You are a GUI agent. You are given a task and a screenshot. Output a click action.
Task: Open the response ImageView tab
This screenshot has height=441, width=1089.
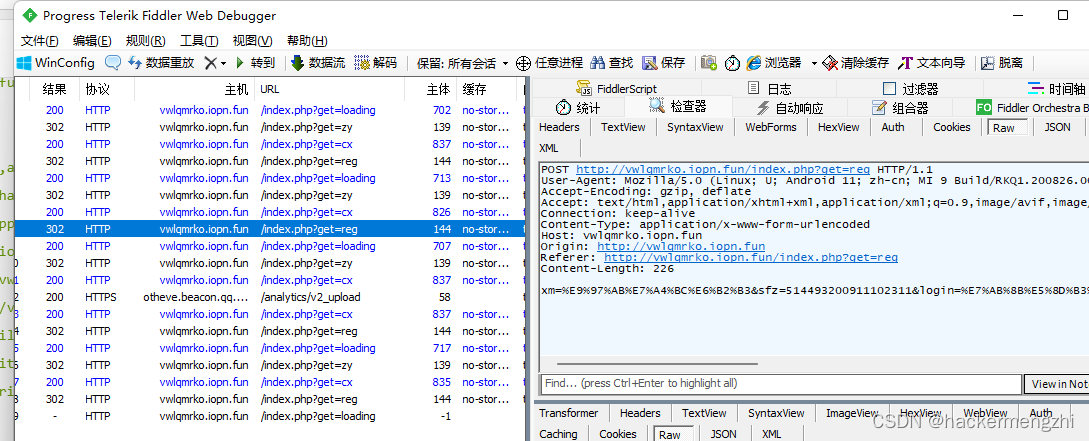coord(851,413)
